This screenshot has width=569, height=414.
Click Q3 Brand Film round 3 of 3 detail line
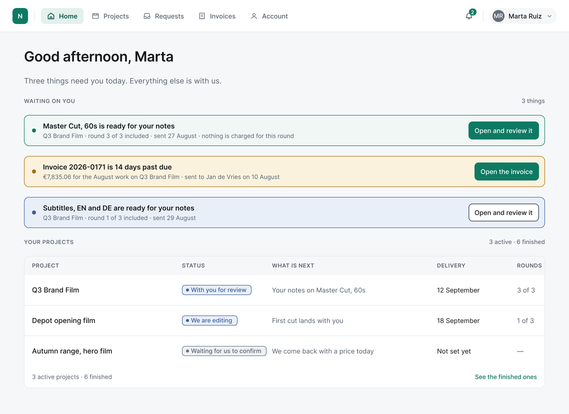pos(168,136)
